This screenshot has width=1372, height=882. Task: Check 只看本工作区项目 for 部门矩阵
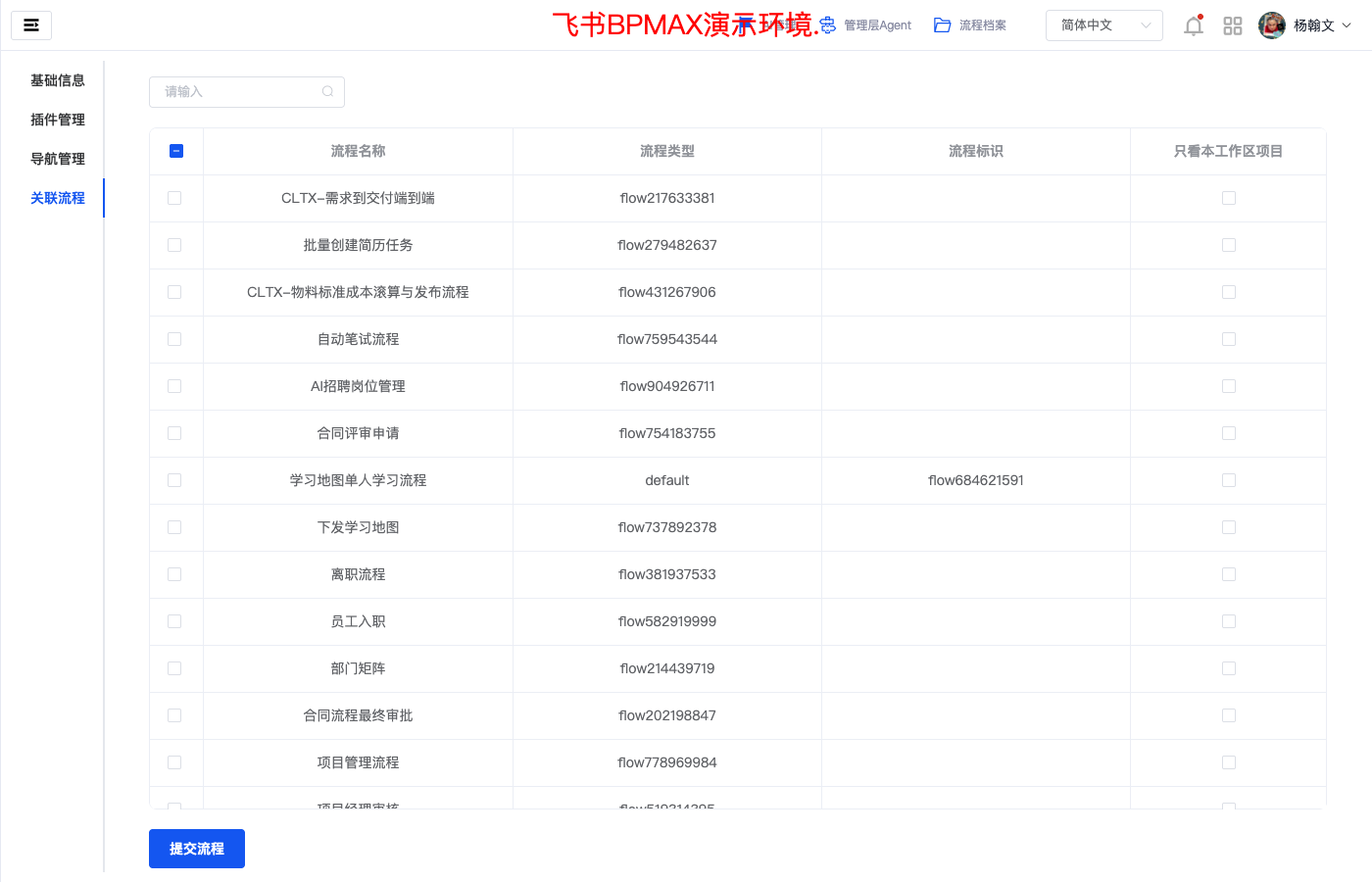coord(1229,668)
